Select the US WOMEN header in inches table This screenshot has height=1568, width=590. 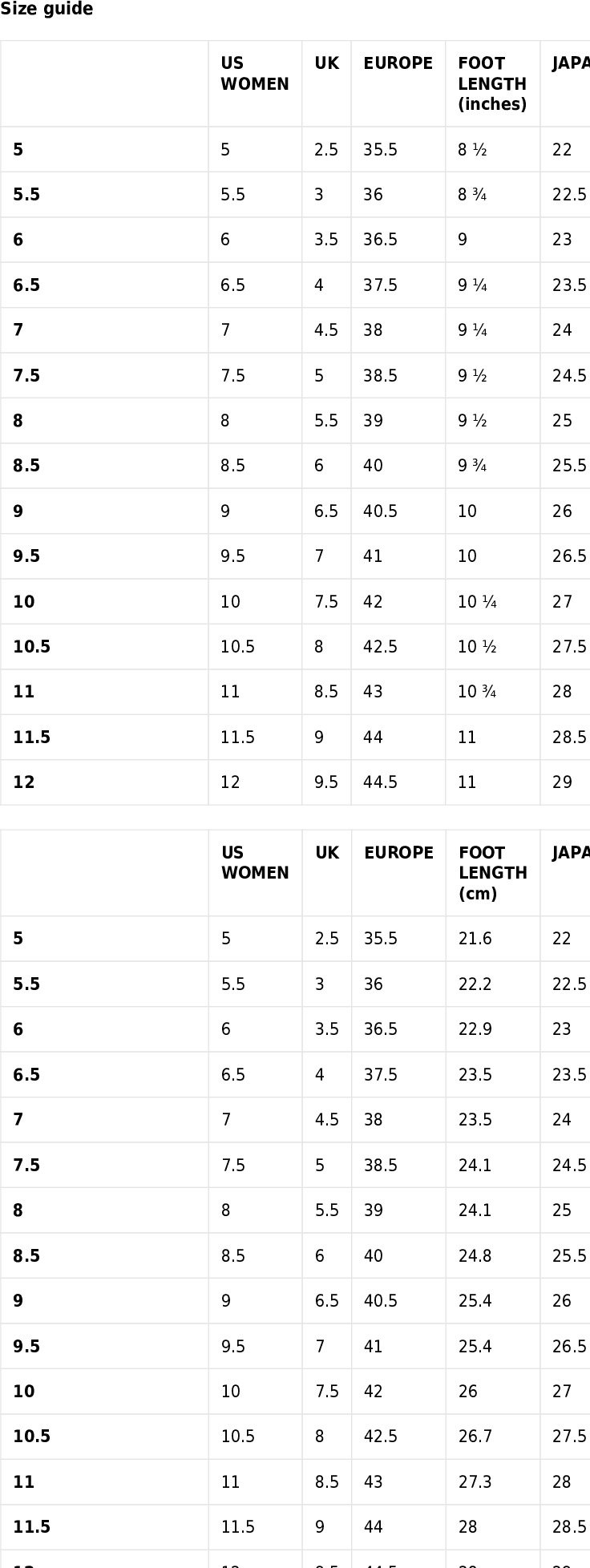point(255,74)
